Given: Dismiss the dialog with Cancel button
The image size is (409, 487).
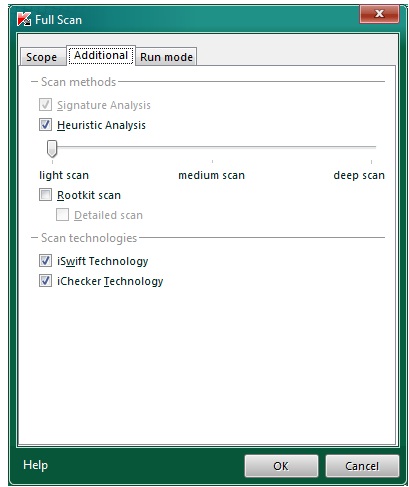Looking at the screenshot, I should tap(362, 466).
